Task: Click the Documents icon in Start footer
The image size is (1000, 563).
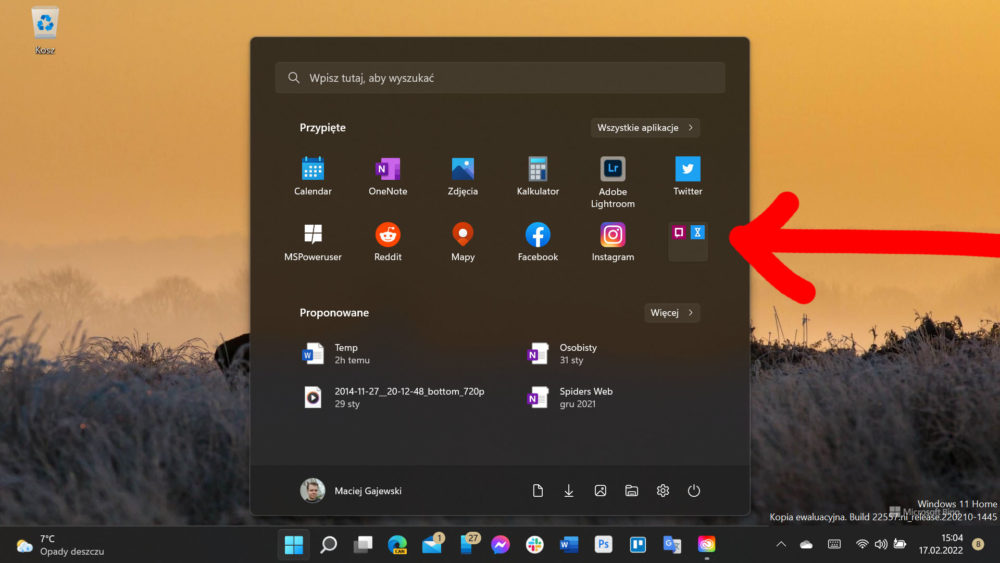Action: tap(538, 490)
